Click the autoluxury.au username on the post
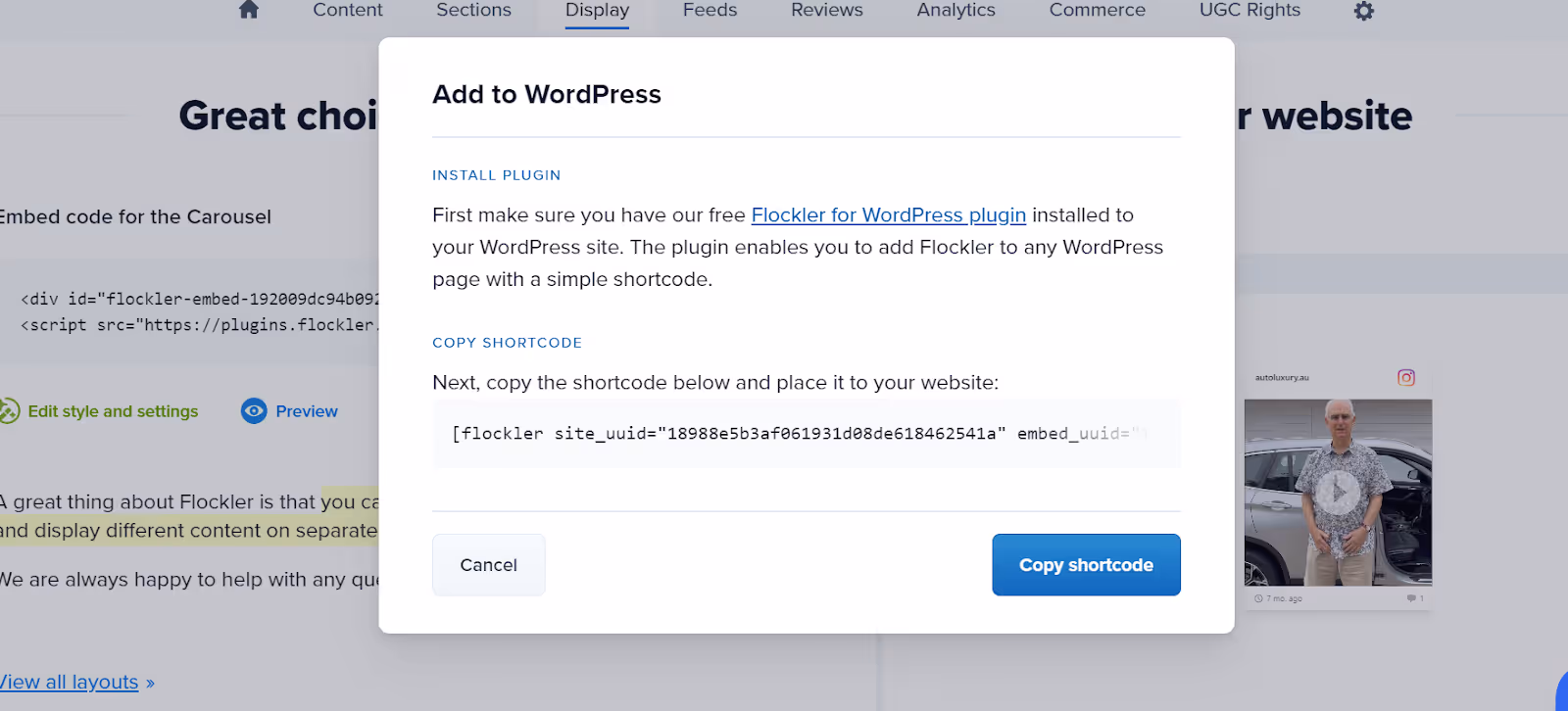Viewport: 1568px width, 711px height. (x=1282, y=377)
